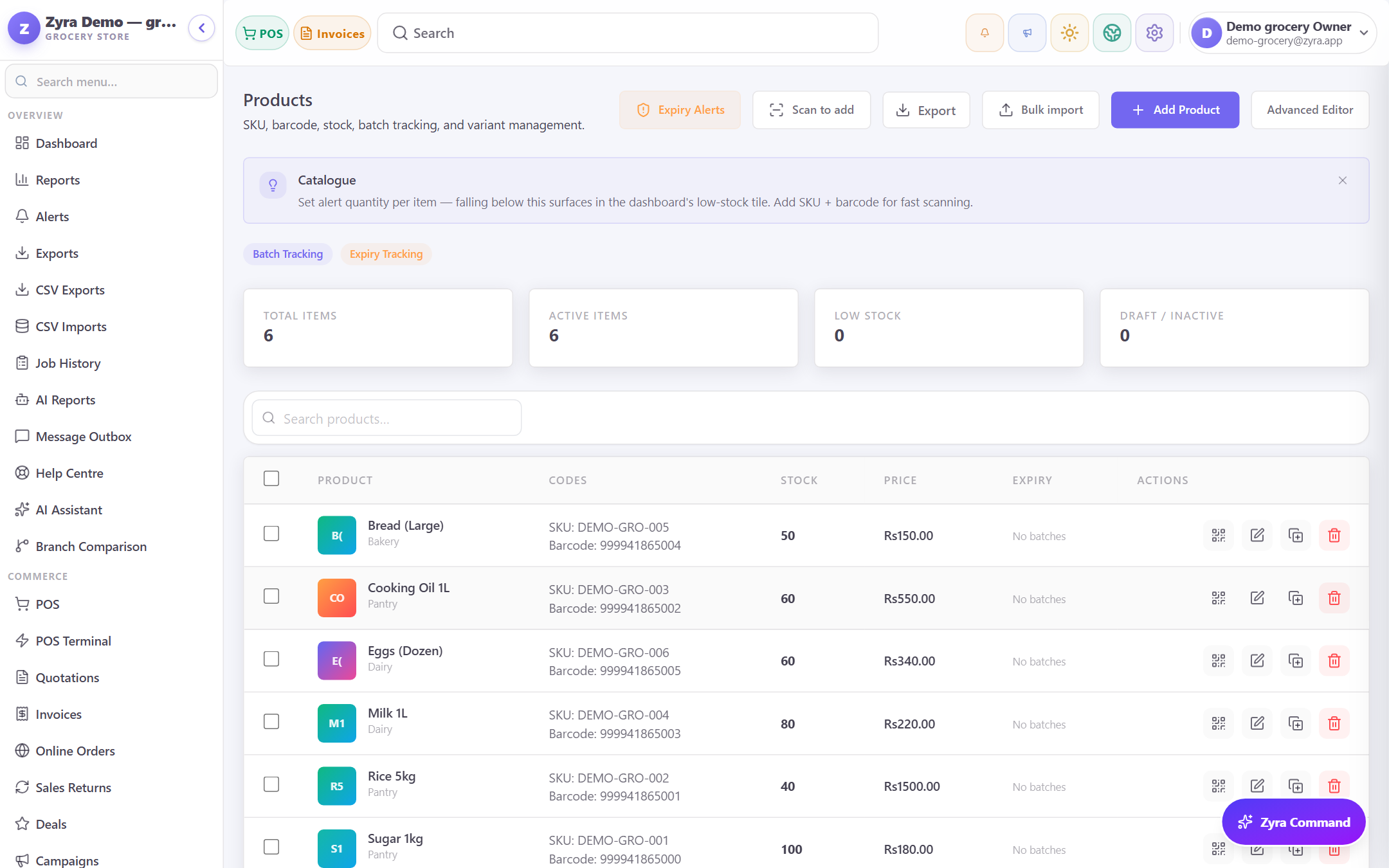Open Branch Comparison menu item
The width and height of the screenshot is (1389, 868).
point(111,547)
